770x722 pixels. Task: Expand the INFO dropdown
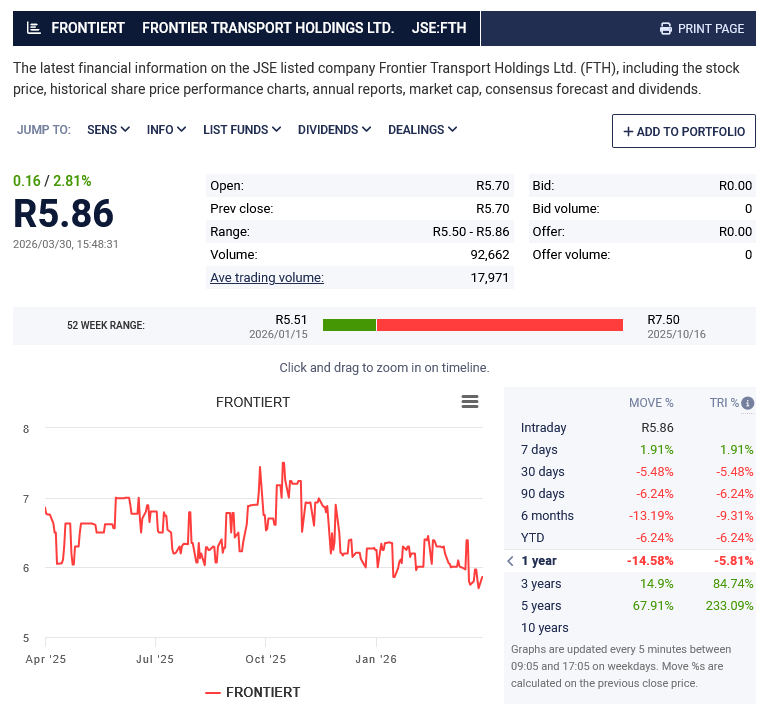[x=166, y=130]
